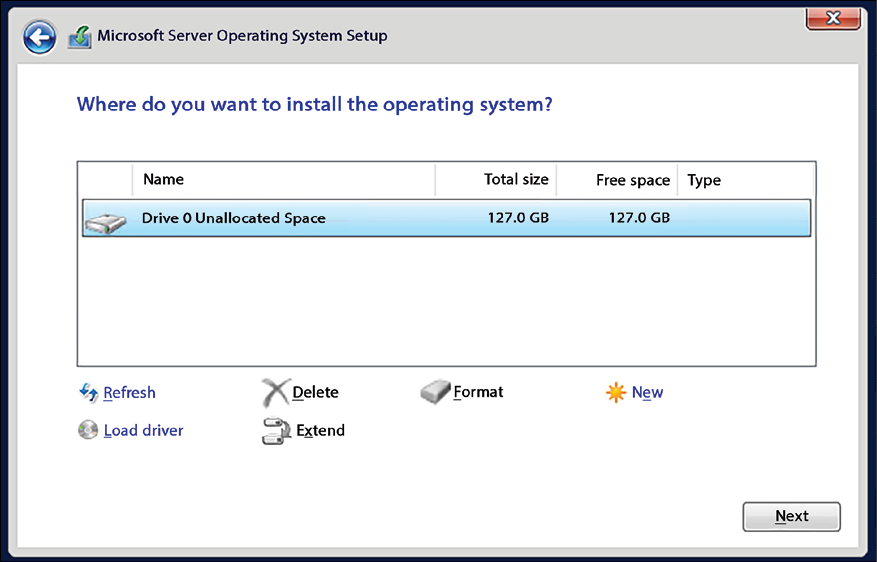Choose the Extend option

click(x=320, y=430)
